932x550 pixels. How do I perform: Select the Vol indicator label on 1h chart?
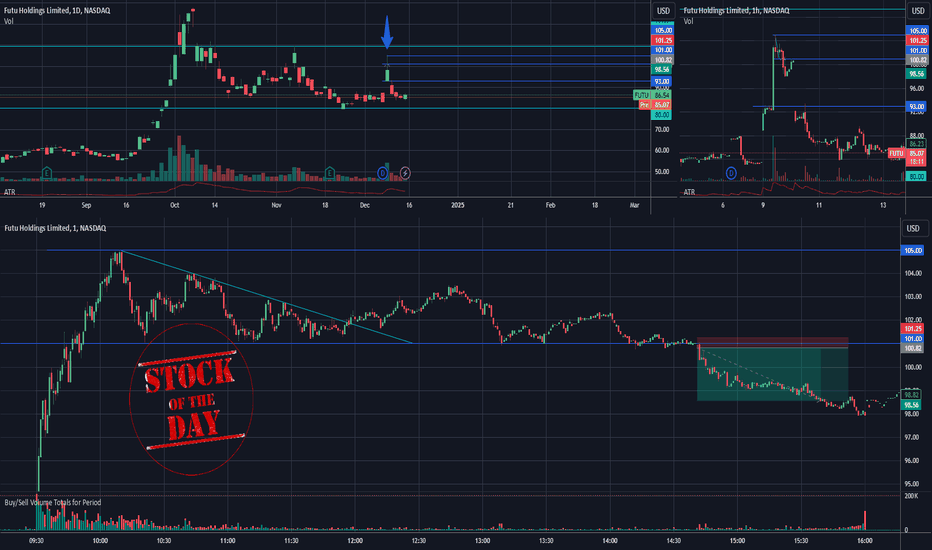[x=688, y=21]
